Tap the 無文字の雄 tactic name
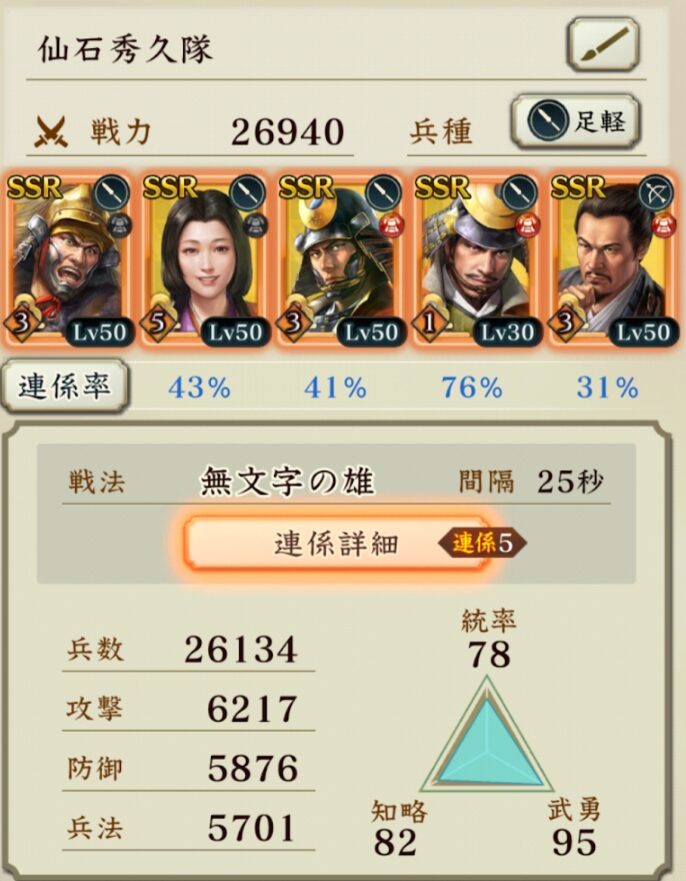686x881 pixels. (287, 482)
